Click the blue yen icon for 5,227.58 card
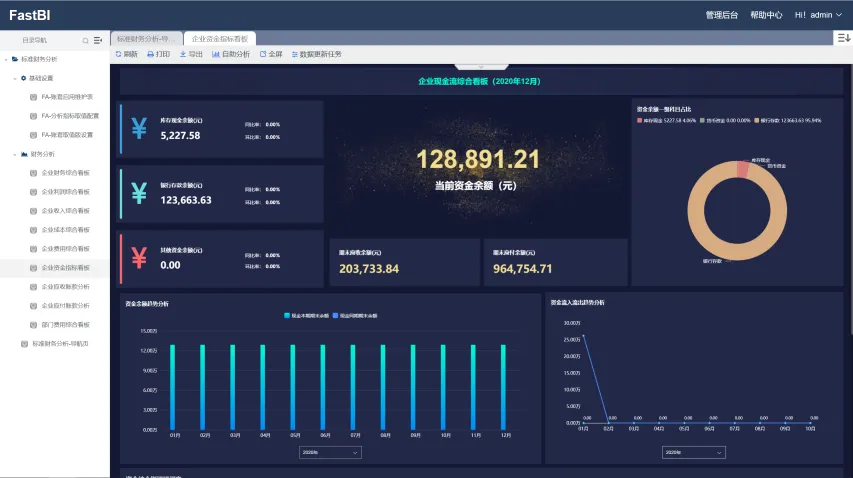853x478 pixels. pos(139,129)
